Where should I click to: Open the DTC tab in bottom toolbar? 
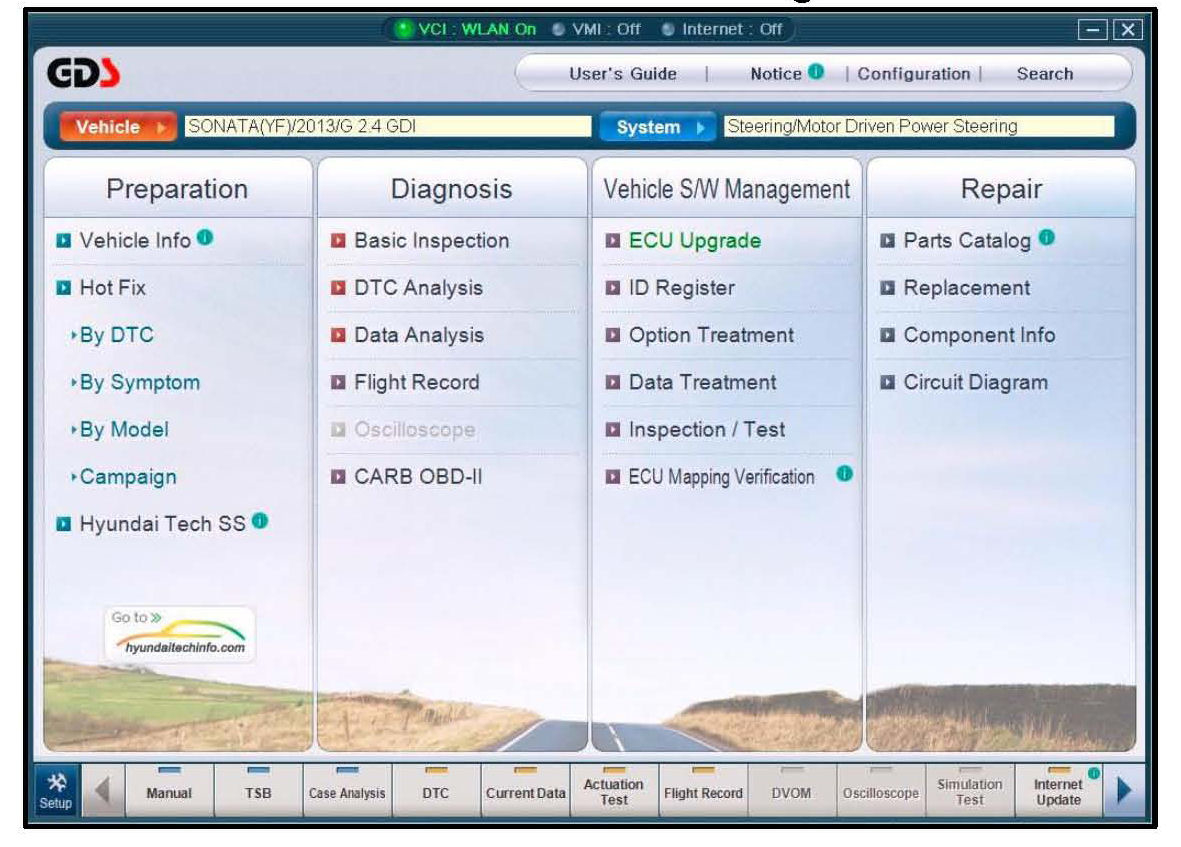click(435, 790)
